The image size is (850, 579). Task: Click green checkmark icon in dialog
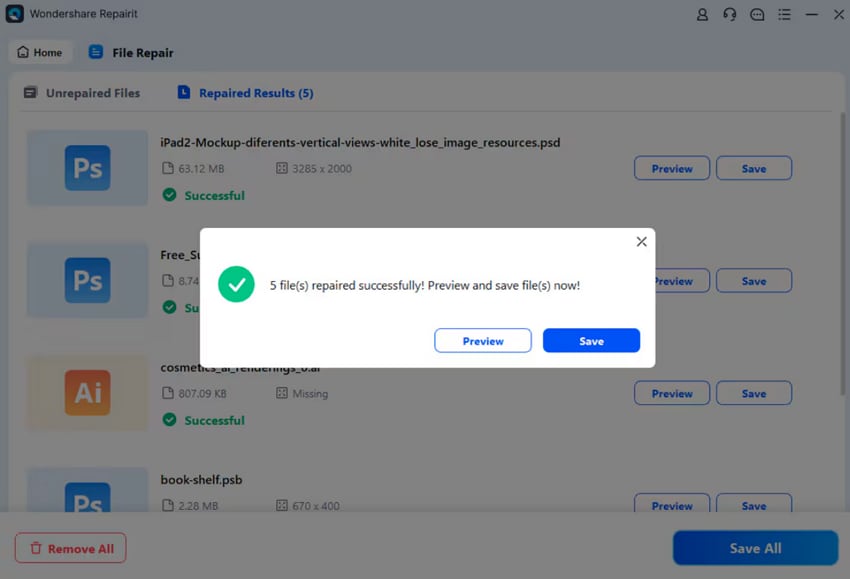pyautogui.click(x=236, y=284)
